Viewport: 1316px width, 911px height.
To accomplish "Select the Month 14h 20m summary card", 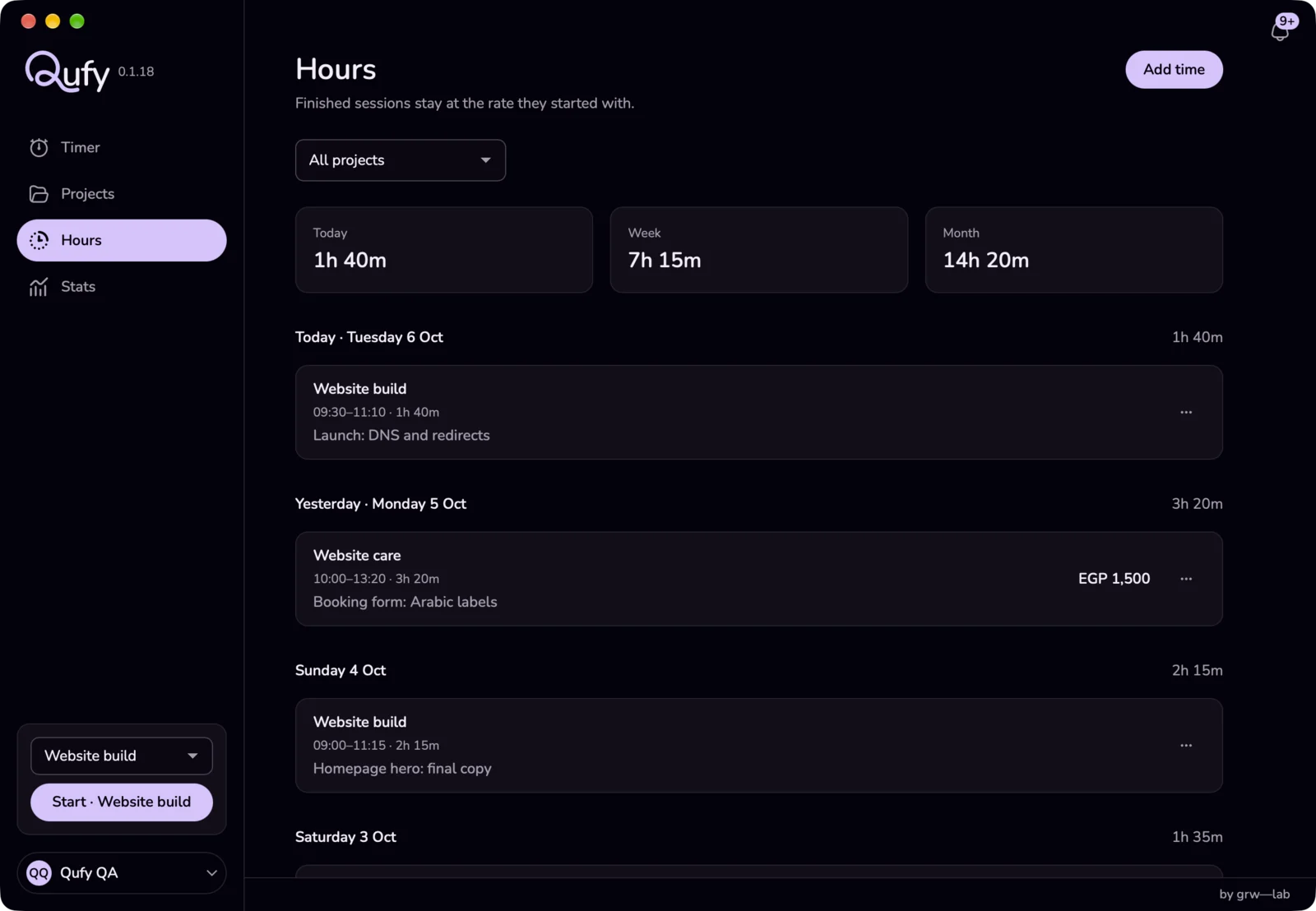I will click(1074, 250).
